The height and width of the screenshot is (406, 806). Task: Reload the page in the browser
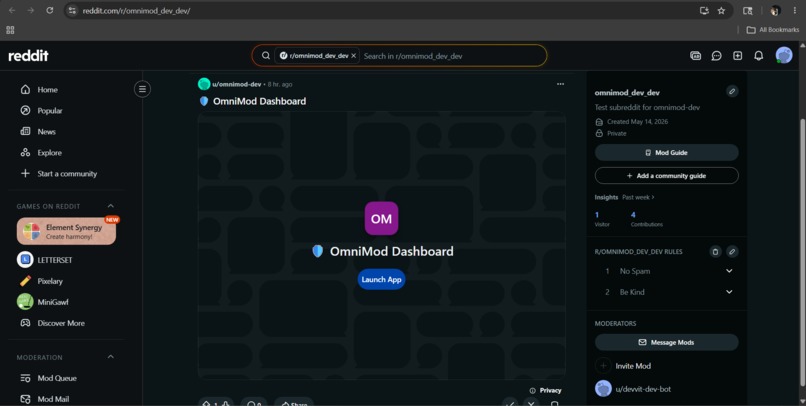pyautogui.click(x=49, y=10)
